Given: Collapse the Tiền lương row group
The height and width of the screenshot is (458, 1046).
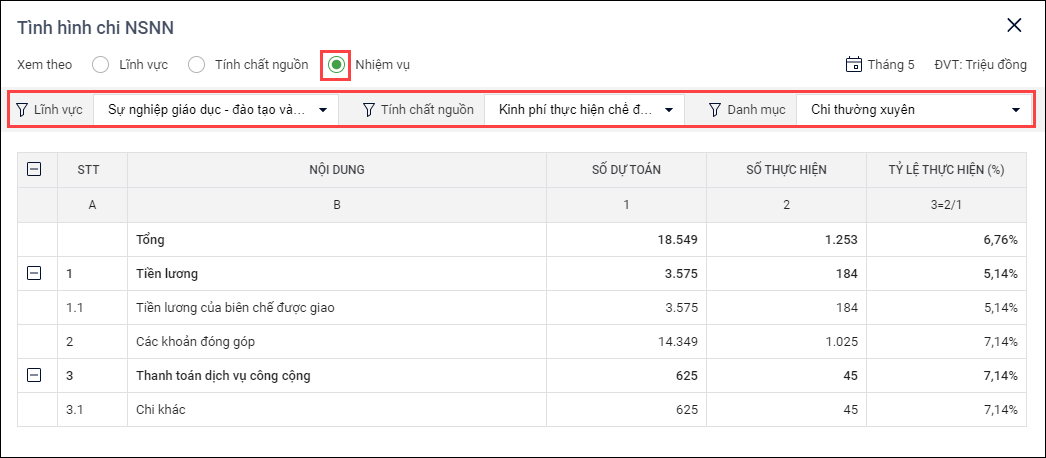Looking at the screenshot, I should click(34, 272).
